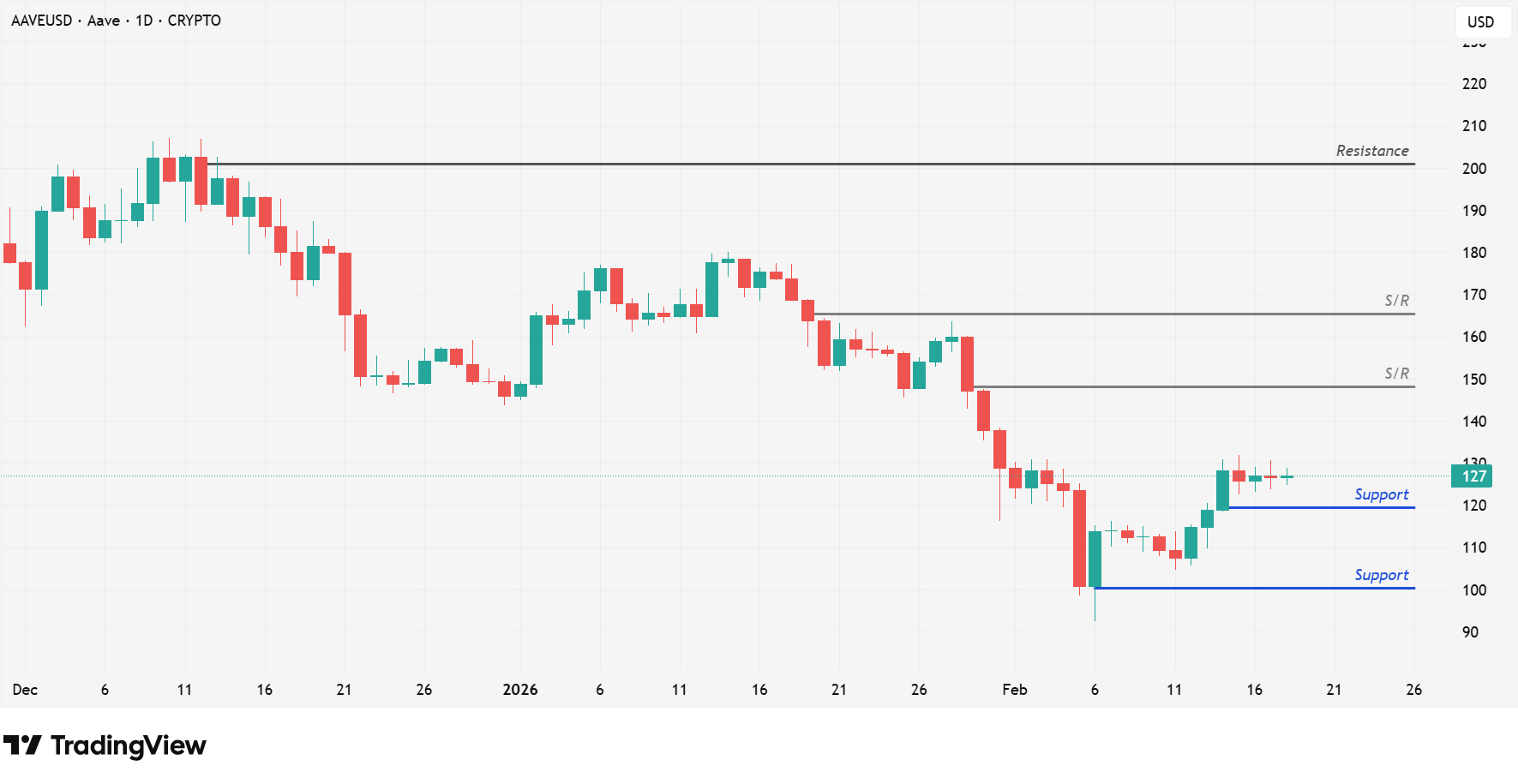Select the upper blue Support label

[1381, 494]
